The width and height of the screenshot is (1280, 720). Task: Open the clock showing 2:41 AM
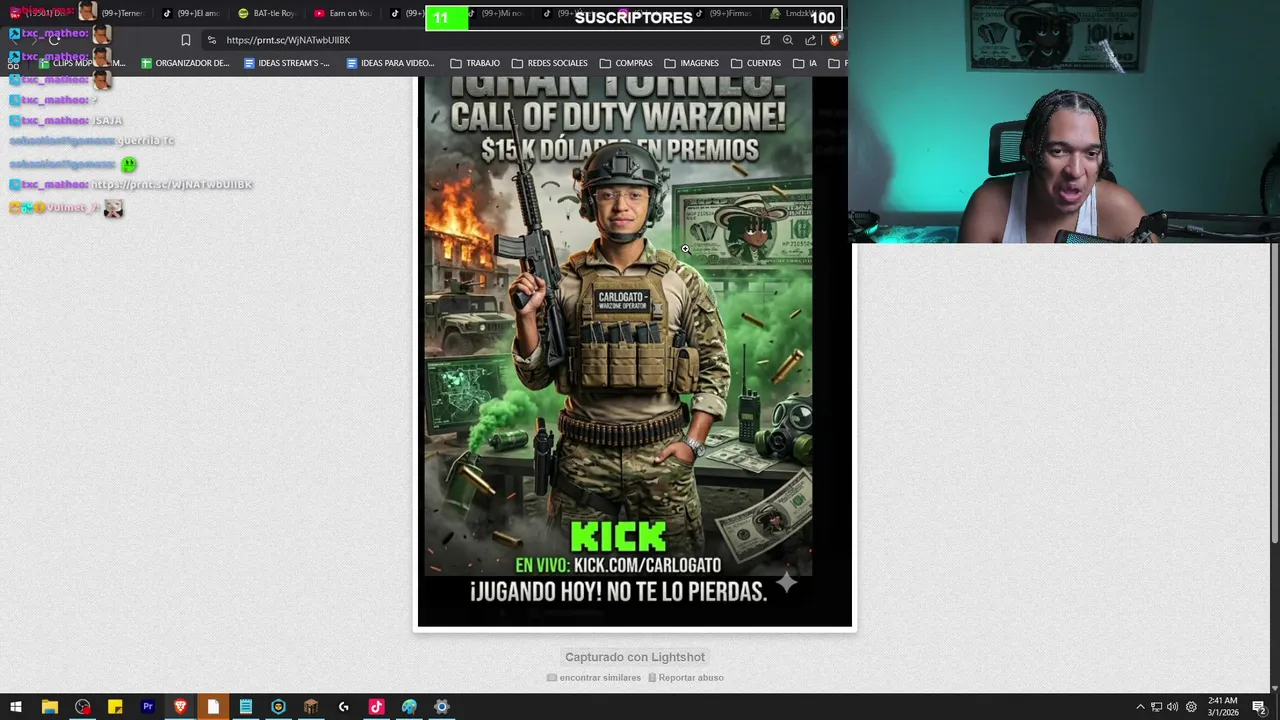coord(1222,707)
